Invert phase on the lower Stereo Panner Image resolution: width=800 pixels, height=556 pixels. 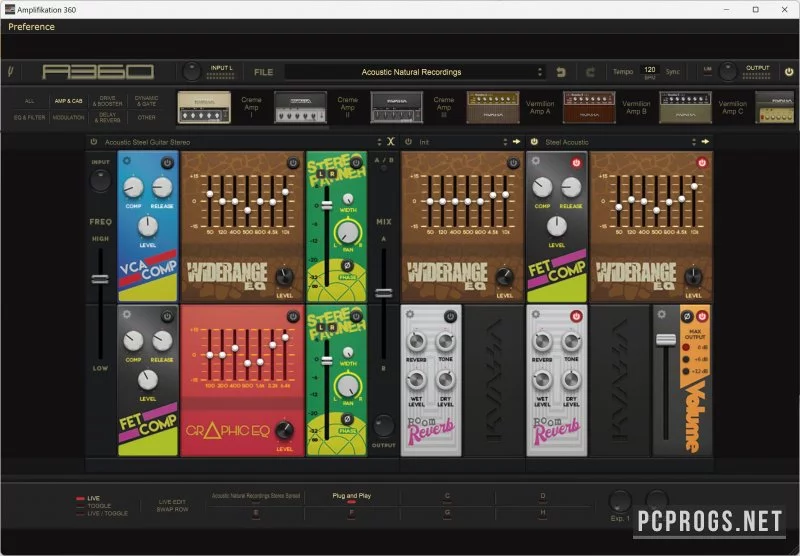347,419
